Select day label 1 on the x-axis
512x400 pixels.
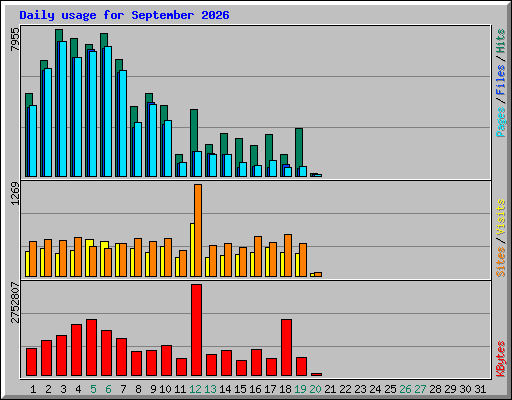tap(33, 389)
